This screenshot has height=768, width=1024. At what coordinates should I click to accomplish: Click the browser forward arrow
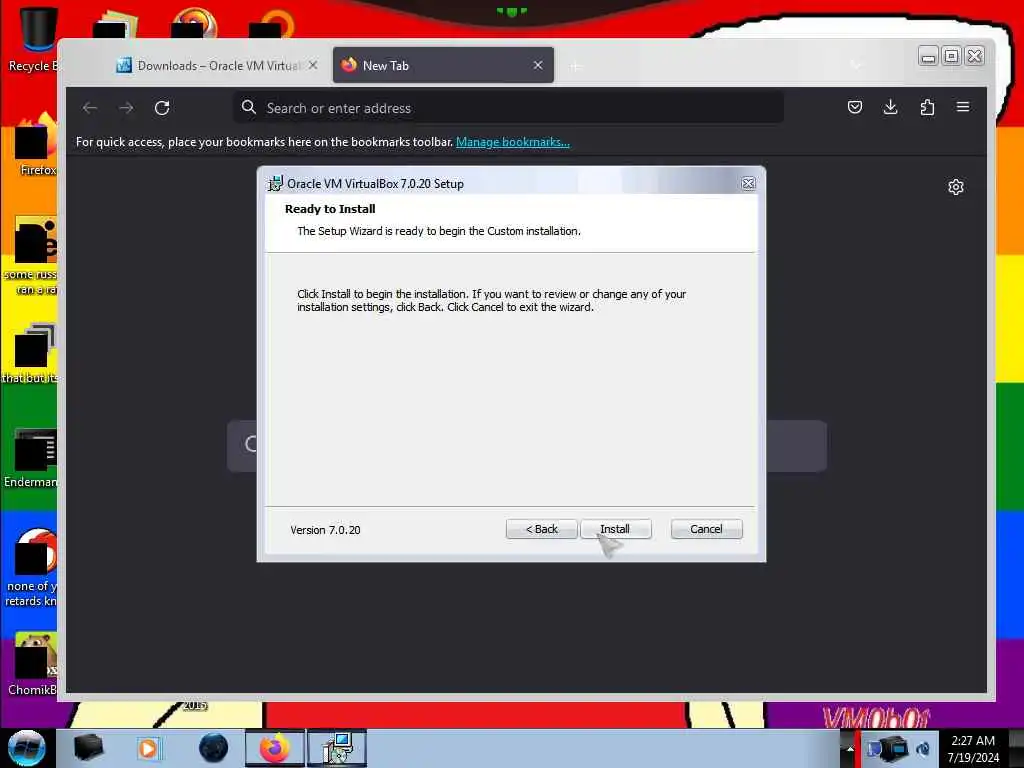[x=126, y=108]
